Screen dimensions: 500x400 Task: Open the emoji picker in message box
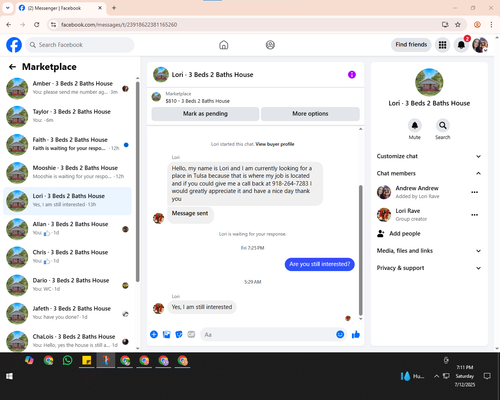pos(340,334)
